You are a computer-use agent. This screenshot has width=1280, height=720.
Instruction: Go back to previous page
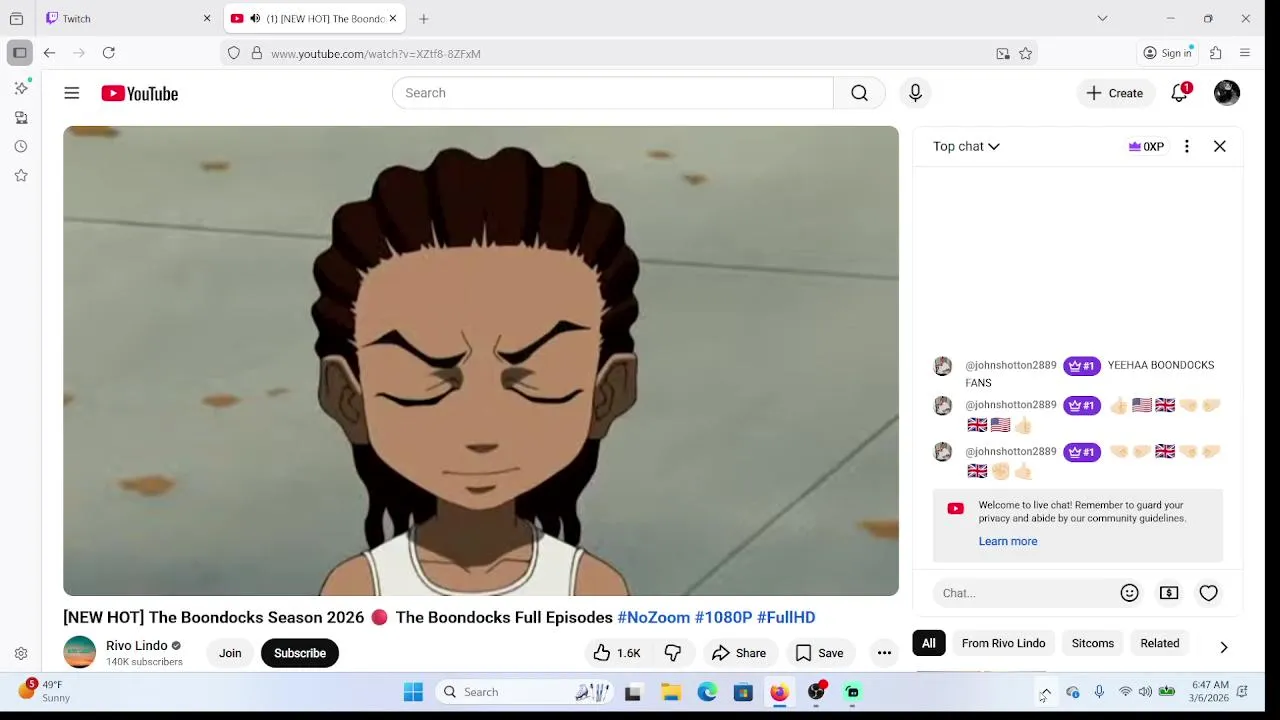click(x=49, y=53)
